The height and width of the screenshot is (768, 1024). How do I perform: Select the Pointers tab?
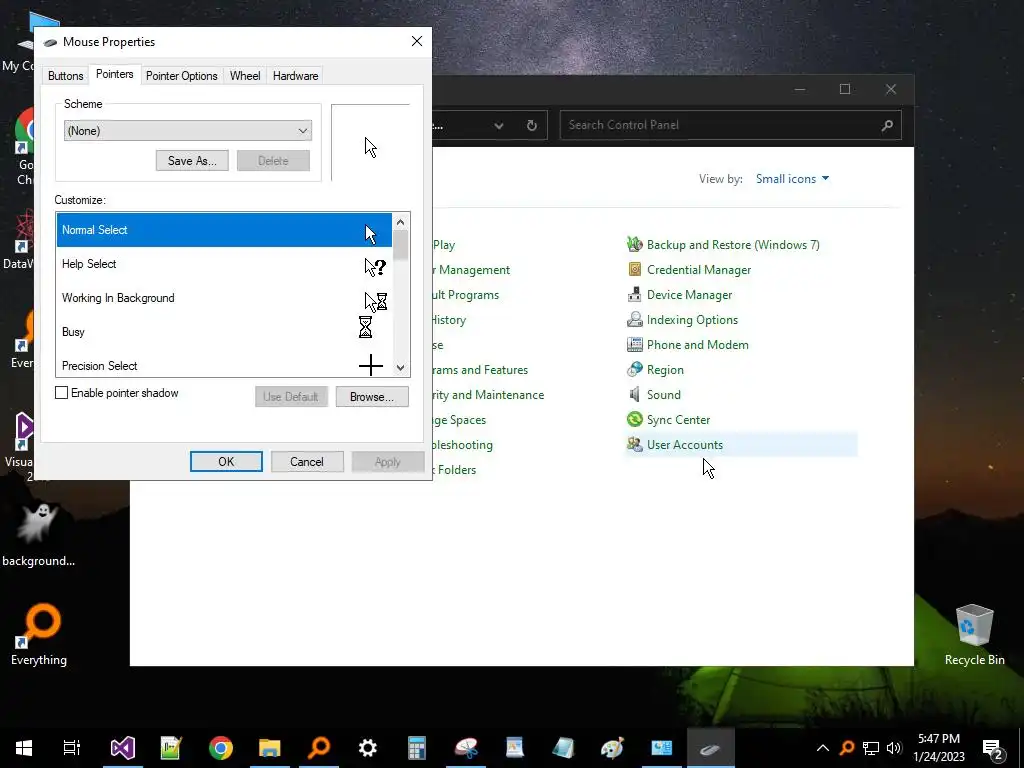pos(114,74)
